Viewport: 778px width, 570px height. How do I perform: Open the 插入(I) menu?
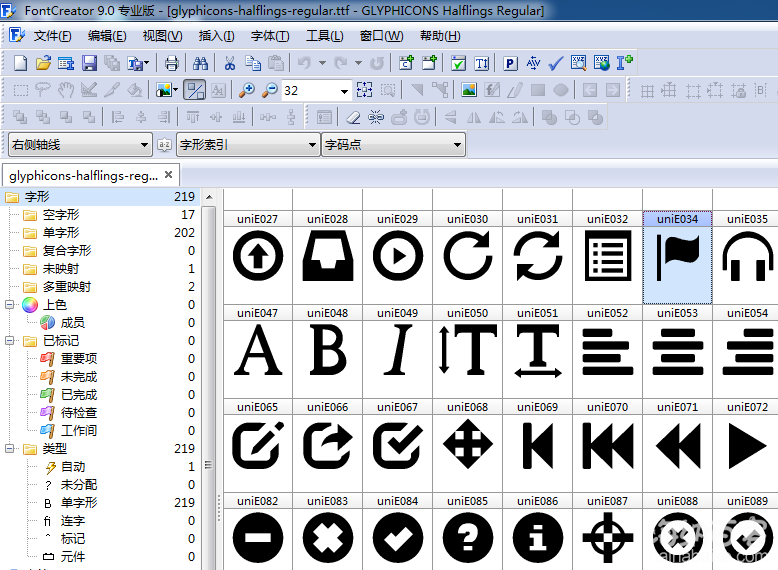tap(216, 36)
